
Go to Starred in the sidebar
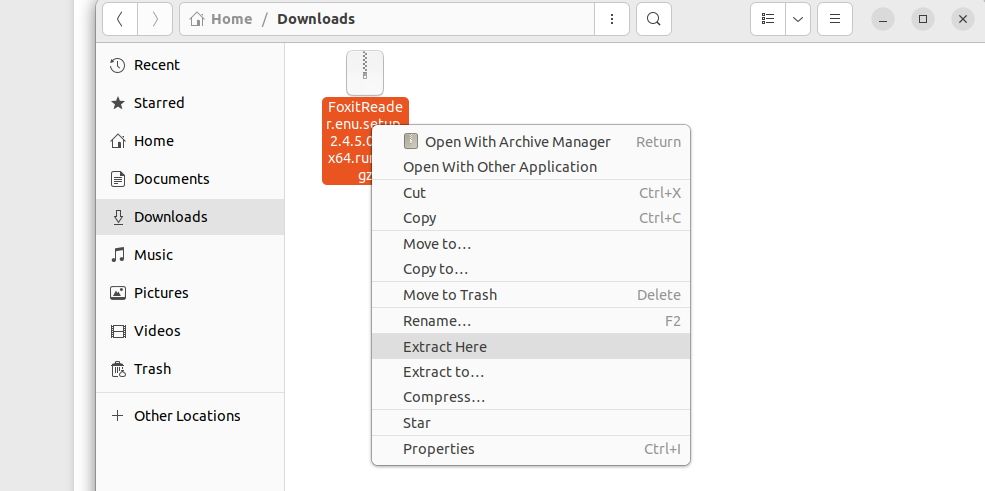(x=159, y=103)
